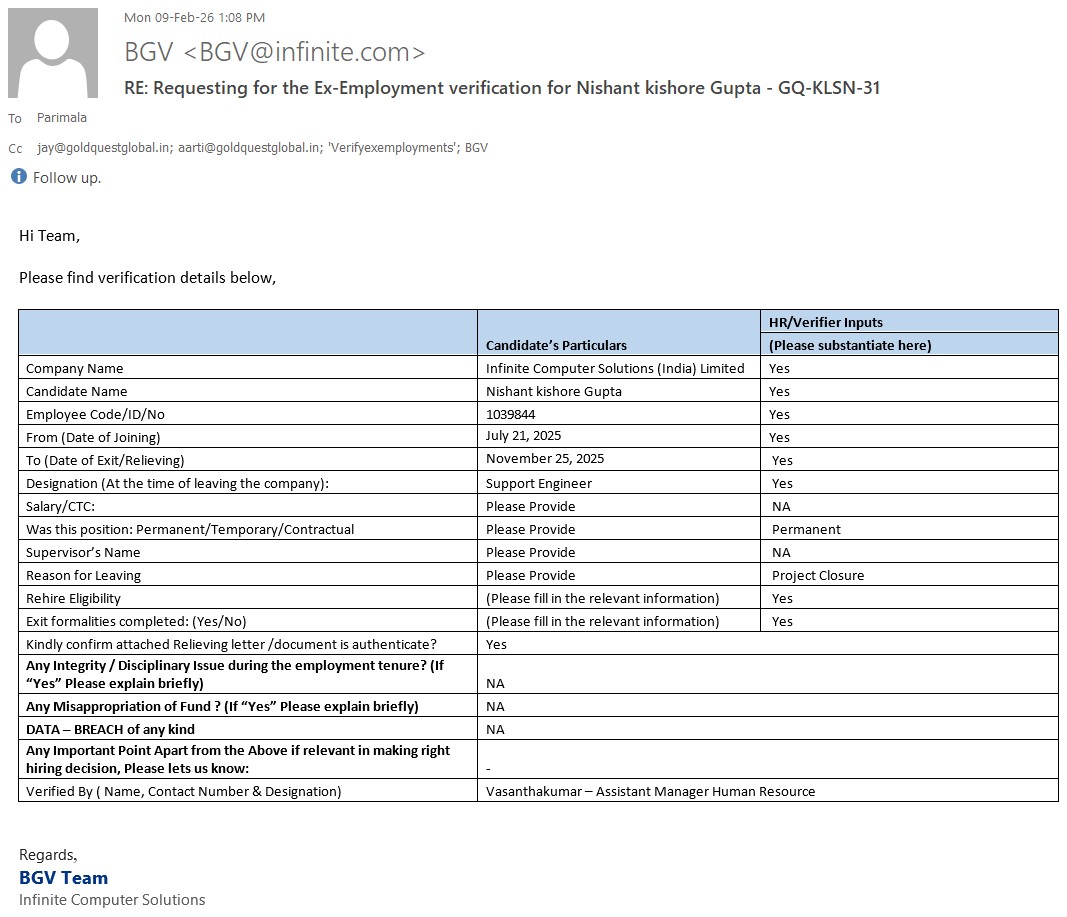
Task: Click the Misappropriation of Fund question
Action: coord(222,707)
